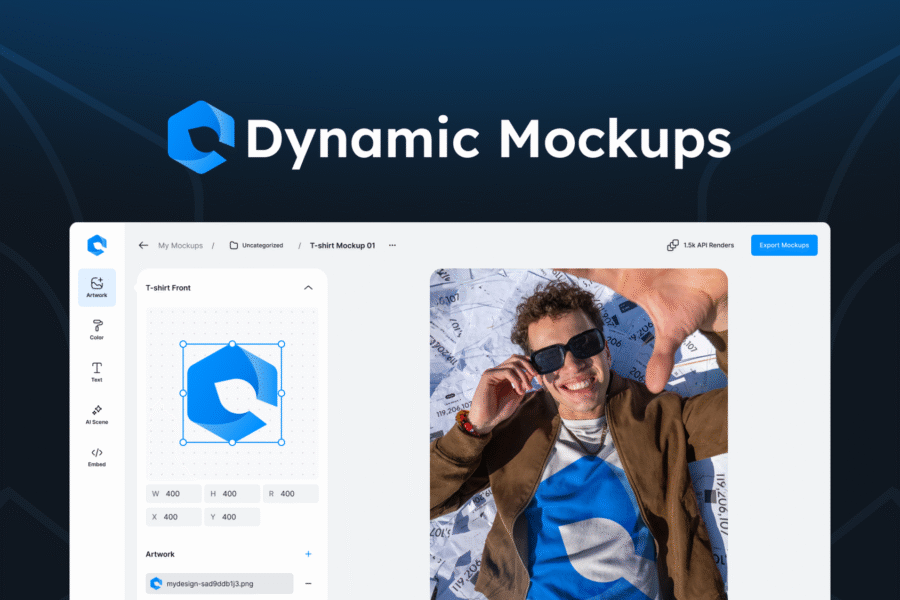Go to My Mockups breadcrumb

[180, 245]
